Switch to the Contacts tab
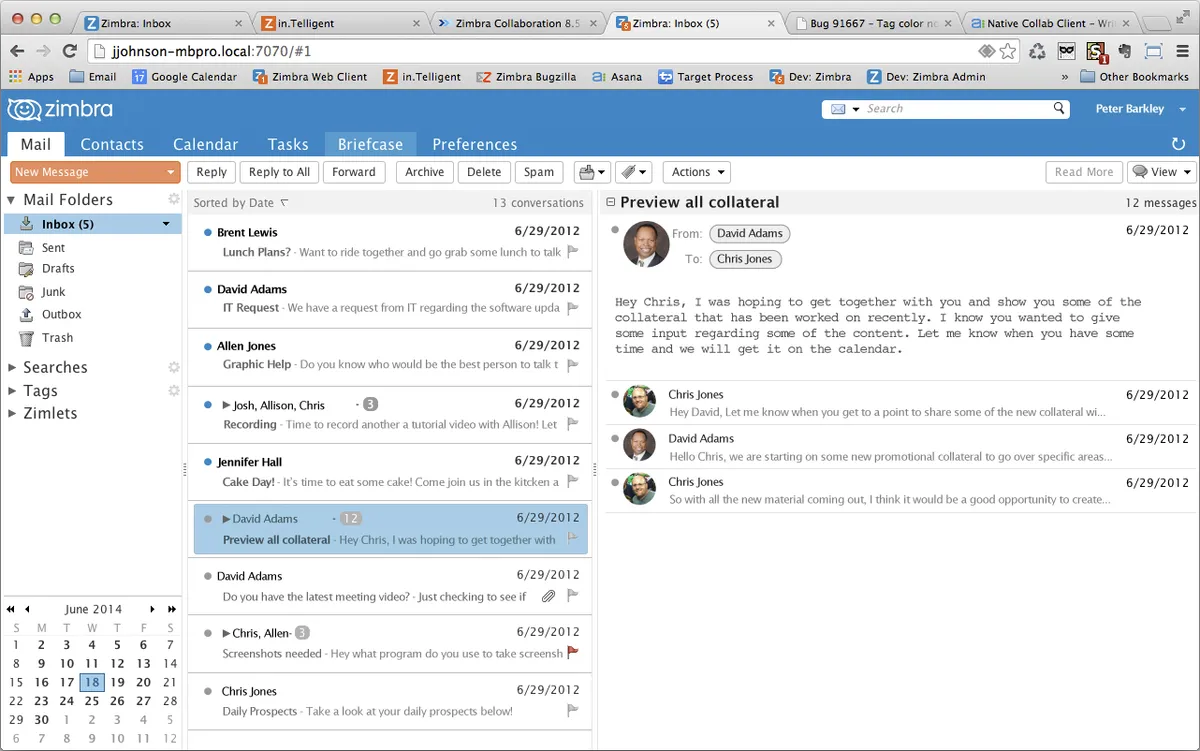Screen dimensions: 1200x751 pyautogui.click(x=112, y=144)
